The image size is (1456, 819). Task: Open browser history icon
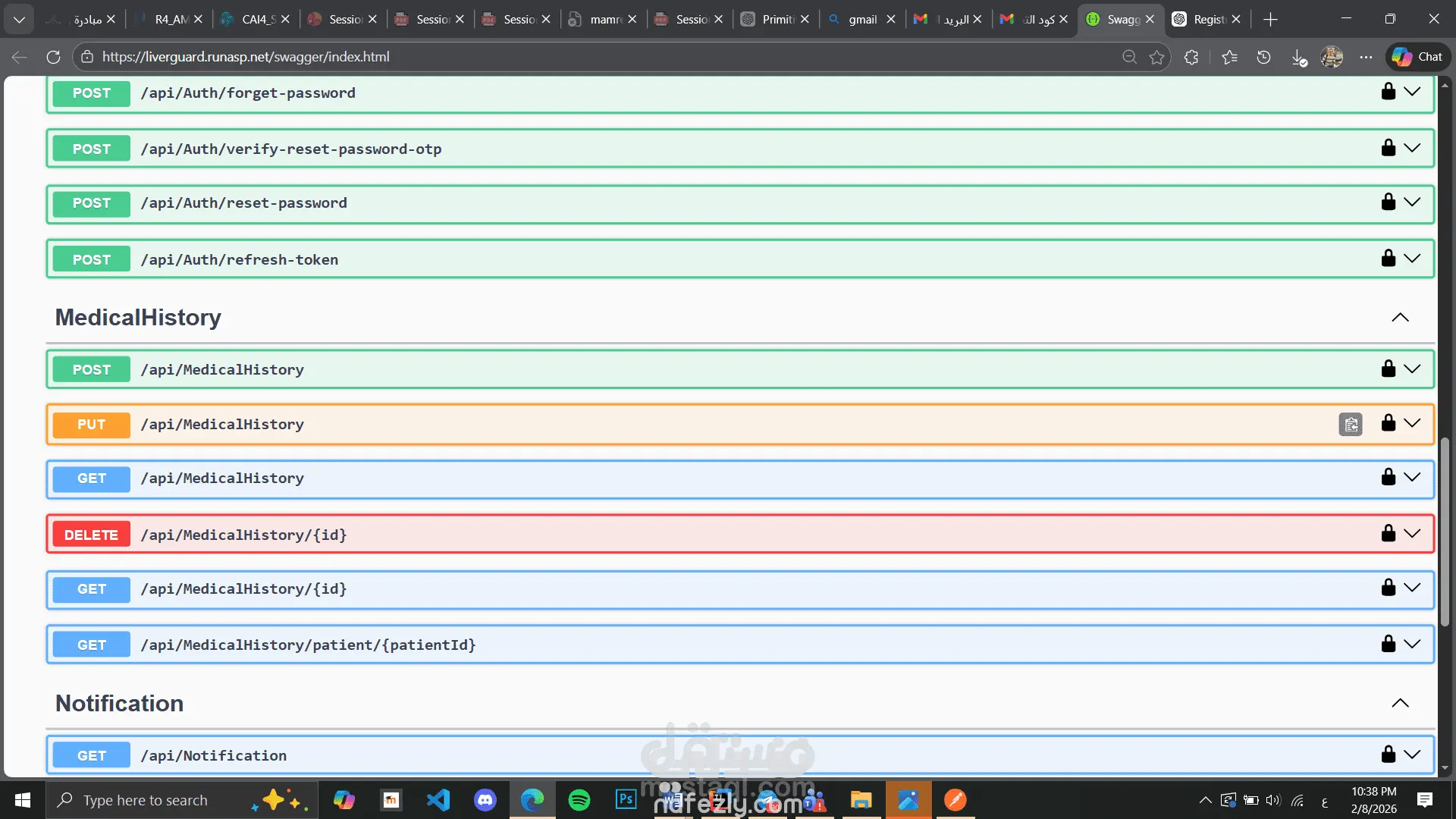(1263, 57)
